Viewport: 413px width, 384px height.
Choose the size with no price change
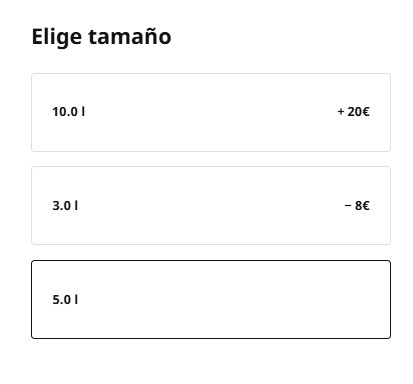[x=211, y=299]
